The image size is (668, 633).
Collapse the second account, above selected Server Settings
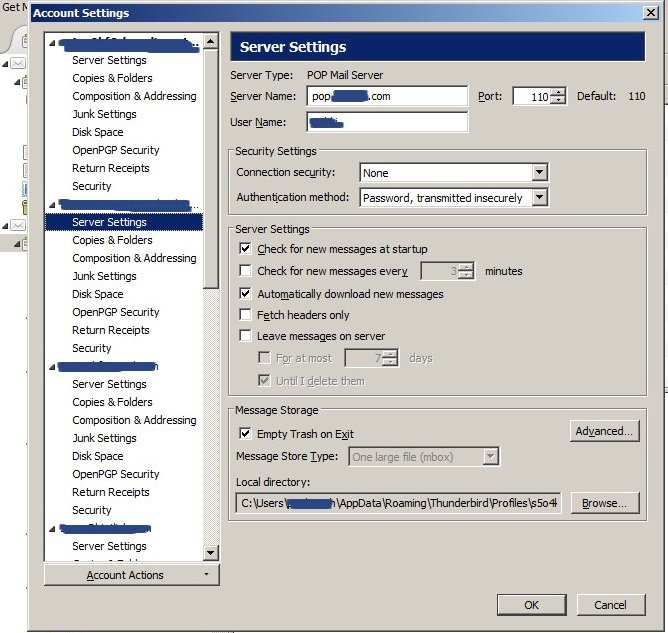pos(52,205)
